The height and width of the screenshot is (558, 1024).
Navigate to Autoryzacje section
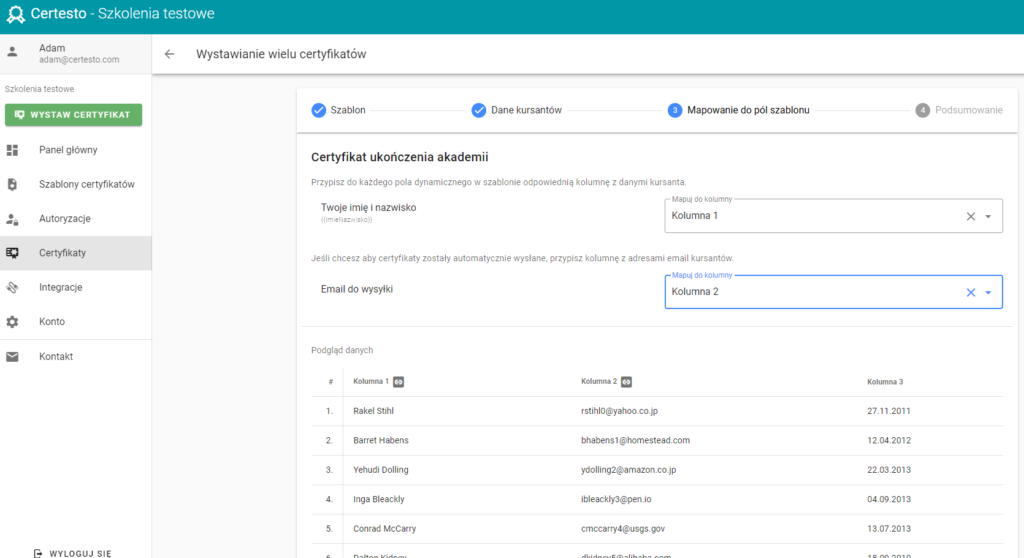(x=76, y=219)
